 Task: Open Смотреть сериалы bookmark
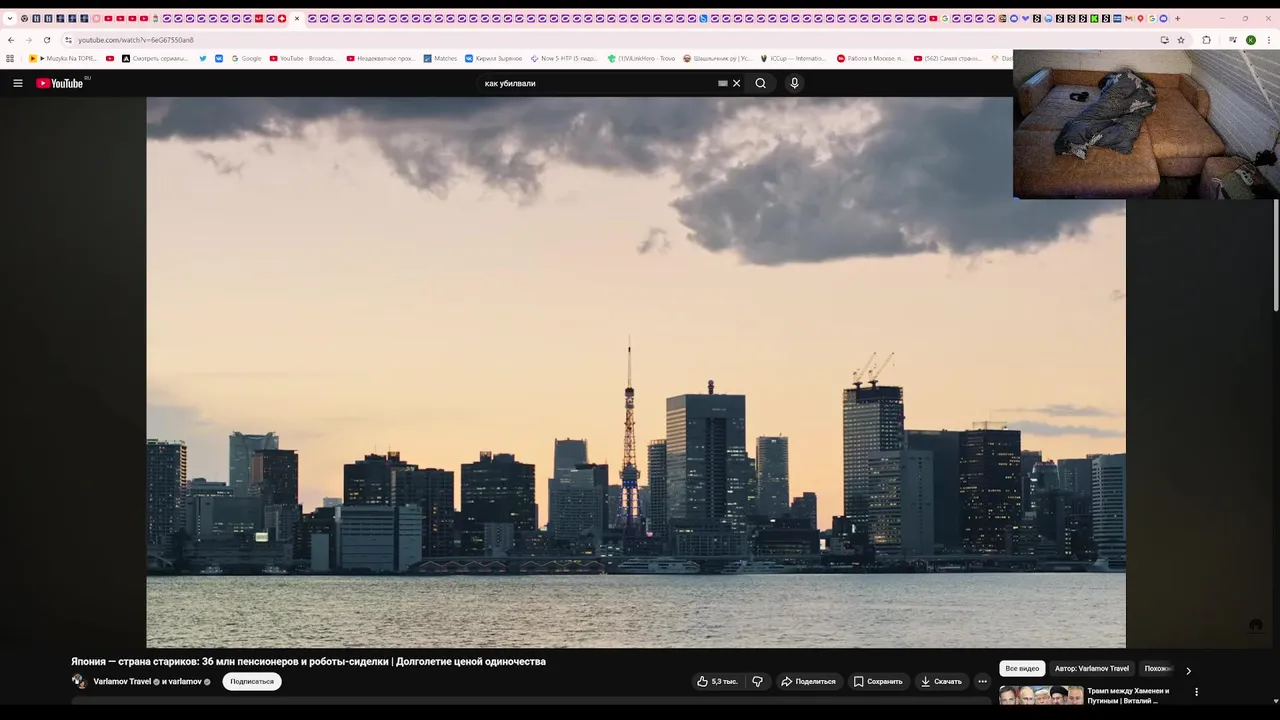[x=154, y=58]
